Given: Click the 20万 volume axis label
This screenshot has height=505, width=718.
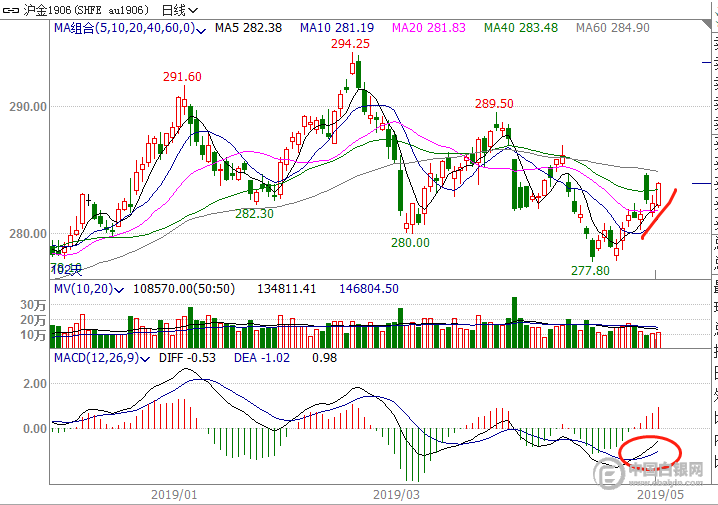Looking at the screenshot, I should point(33,320).
